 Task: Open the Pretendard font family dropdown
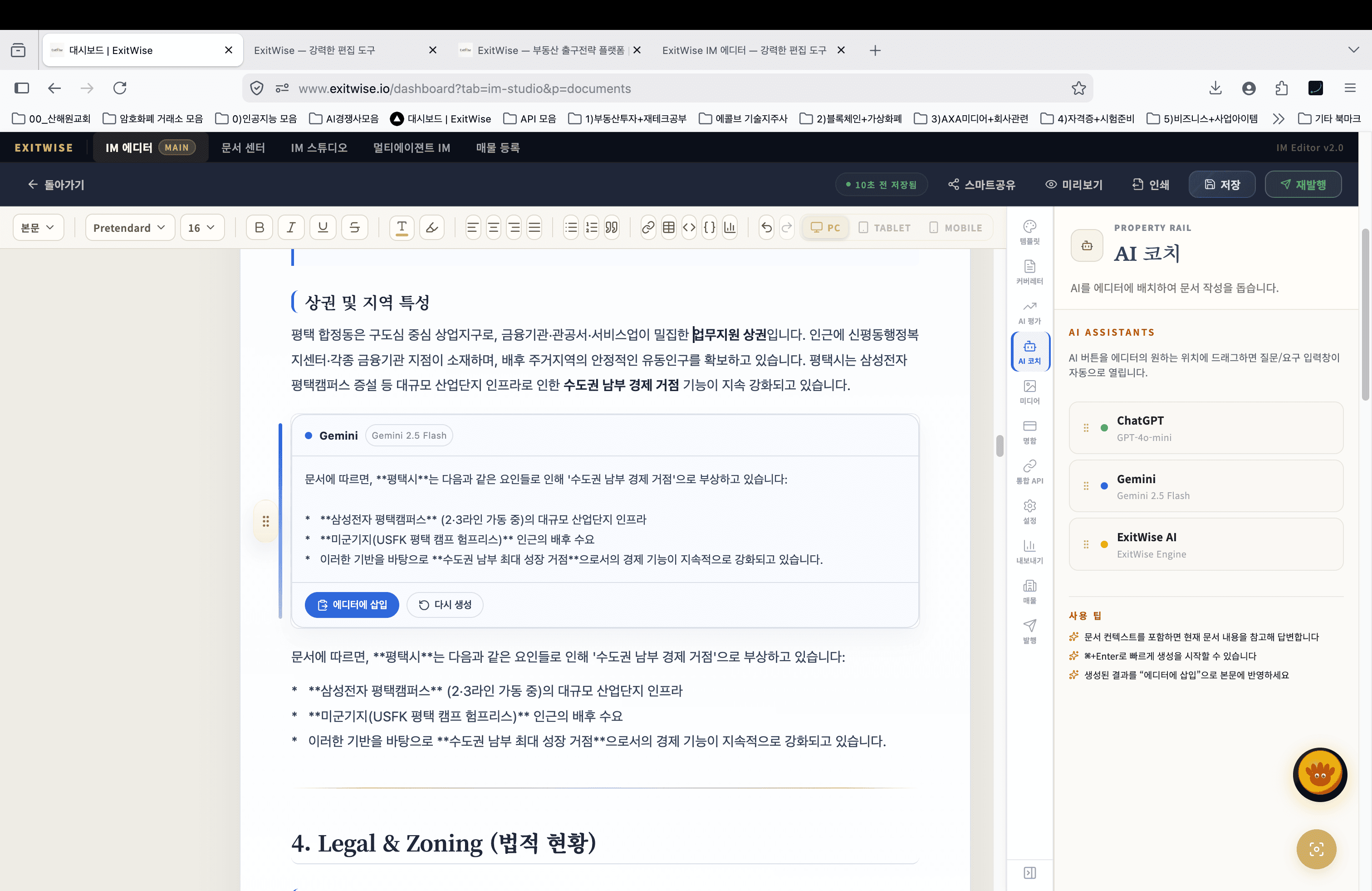coord(129,227)
